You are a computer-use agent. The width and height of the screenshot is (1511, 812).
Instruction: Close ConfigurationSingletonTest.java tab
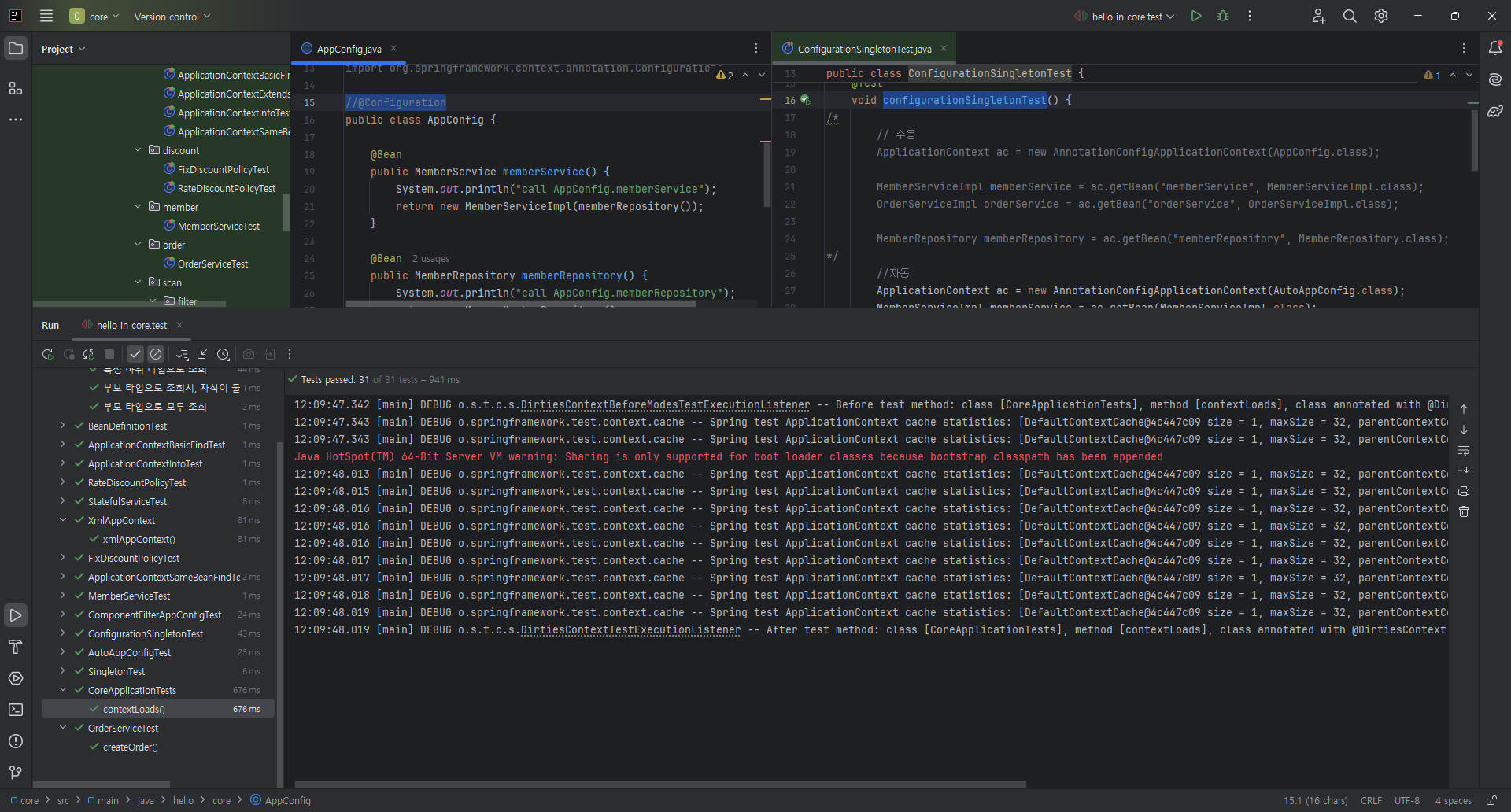pyautogui.click(x=944, y=48)
